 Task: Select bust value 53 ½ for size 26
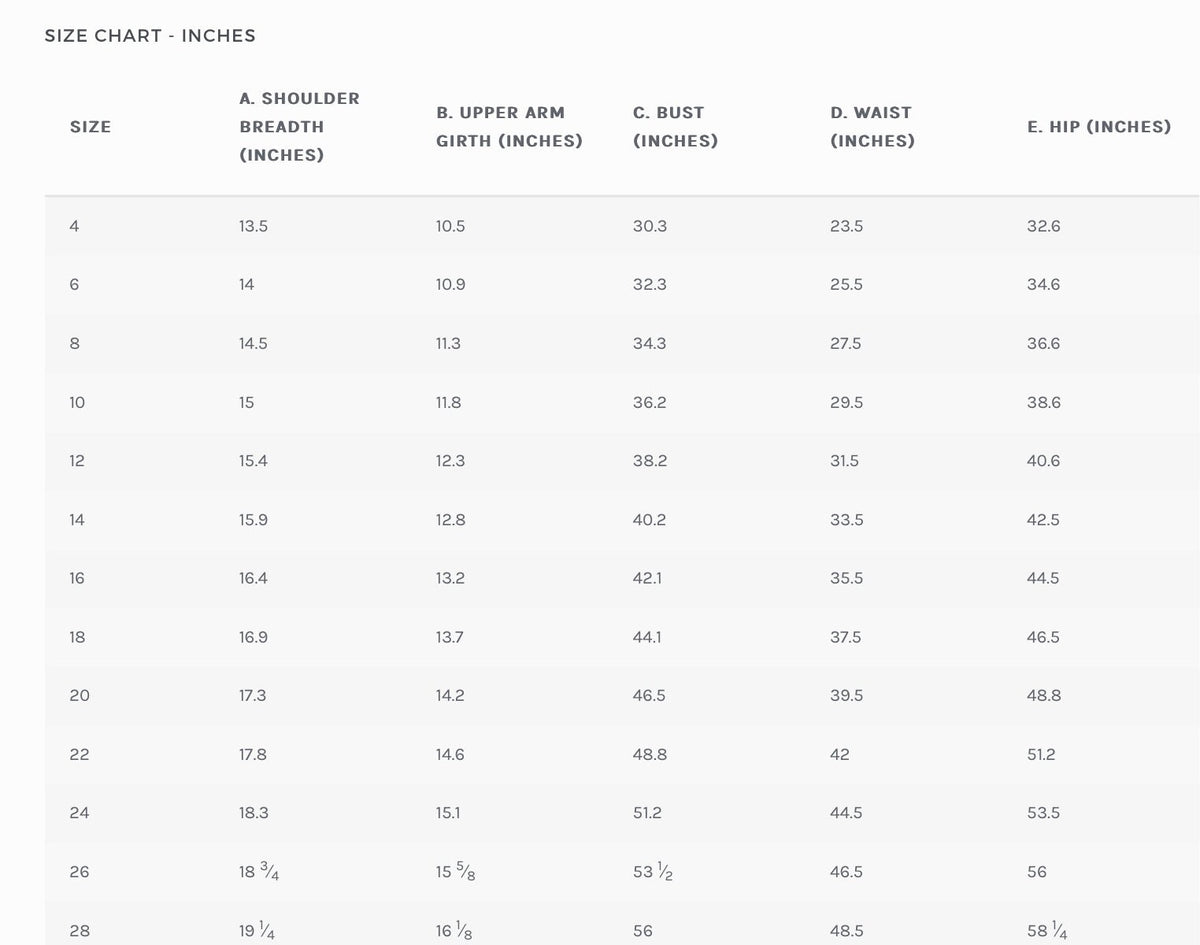[x=653, y=872]
